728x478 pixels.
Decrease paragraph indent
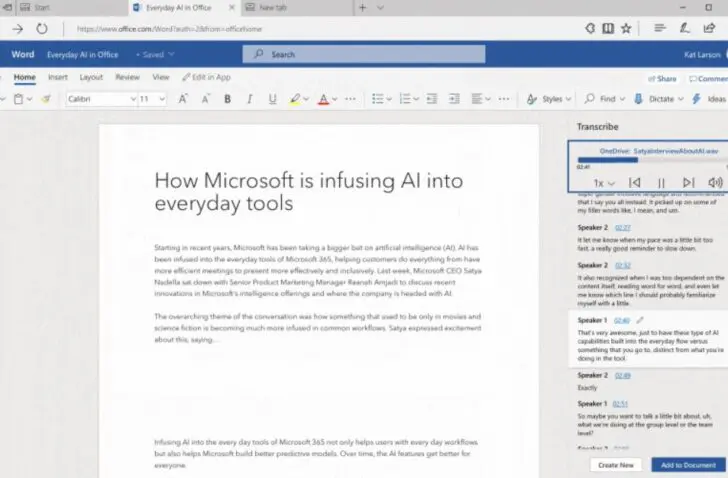432,99
